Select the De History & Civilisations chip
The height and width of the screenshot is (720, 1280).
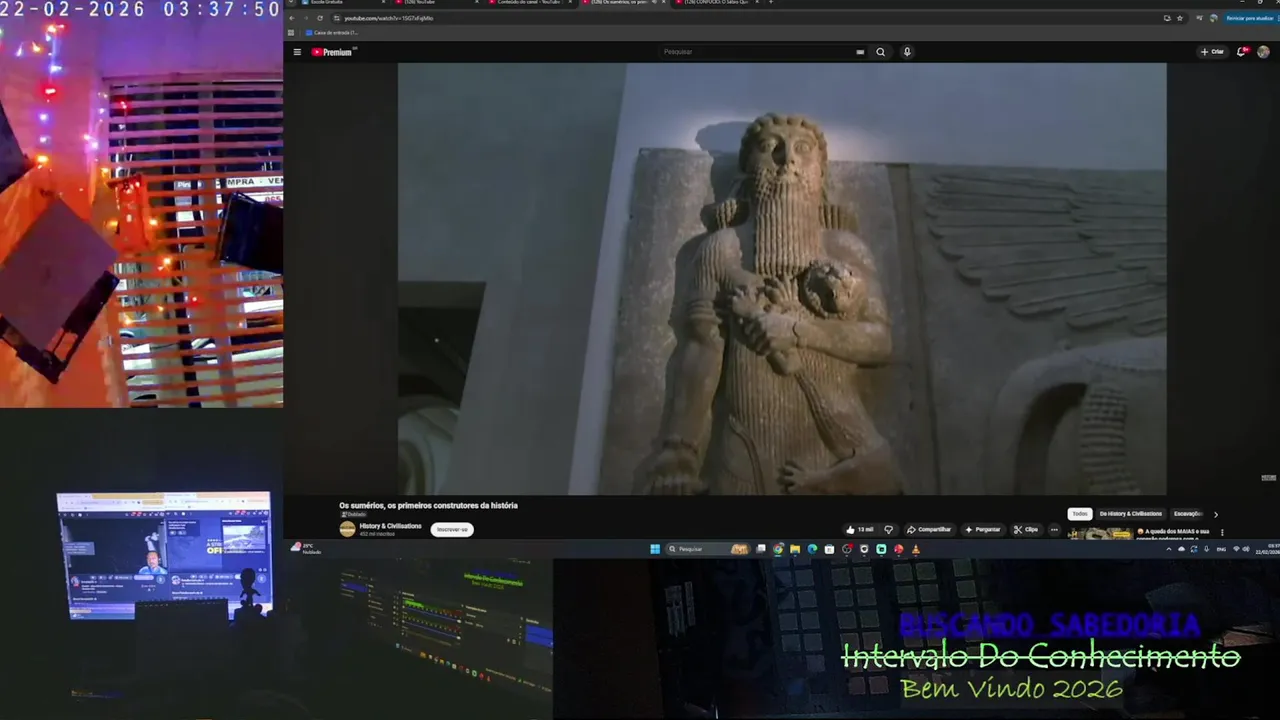point(1131,514)
